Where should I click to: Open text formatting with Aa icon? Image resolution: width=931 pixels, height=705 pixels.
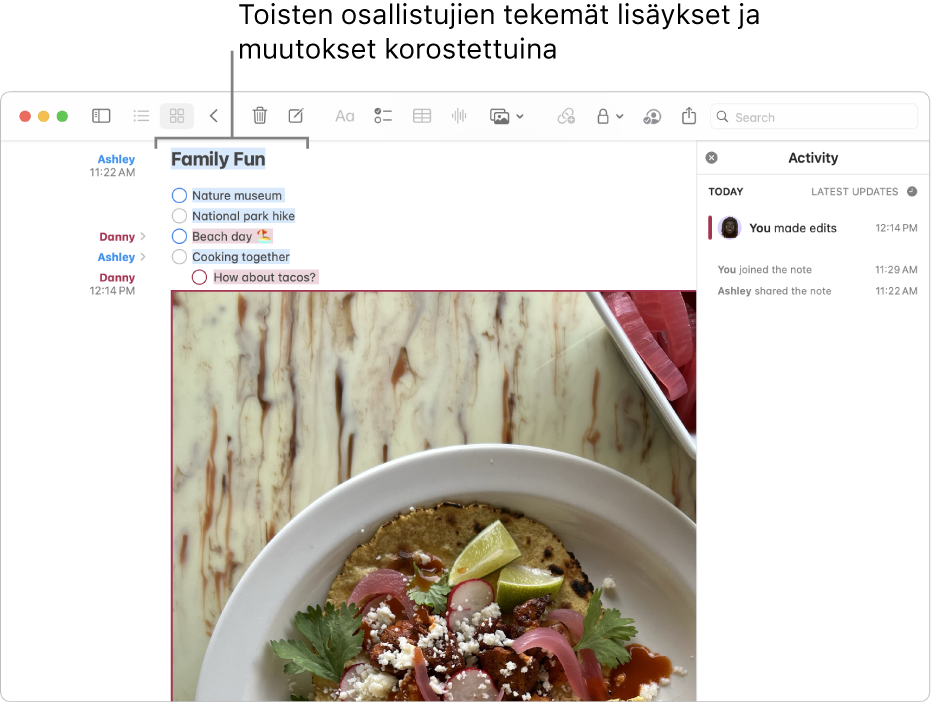(344, 116)
